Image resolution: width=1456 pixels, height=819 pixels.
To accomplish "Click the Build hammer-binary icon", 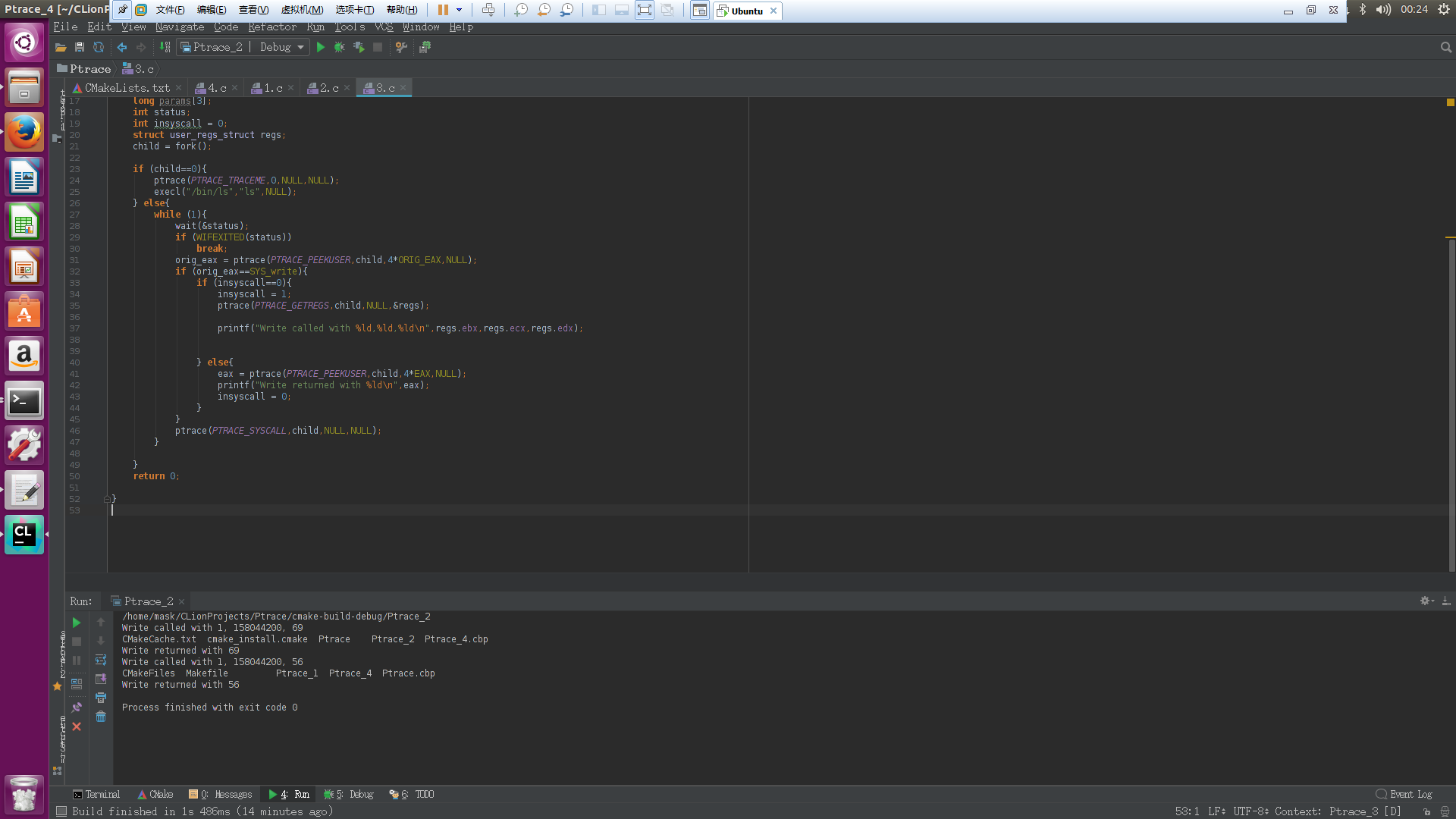I will (x=165, y=47).
